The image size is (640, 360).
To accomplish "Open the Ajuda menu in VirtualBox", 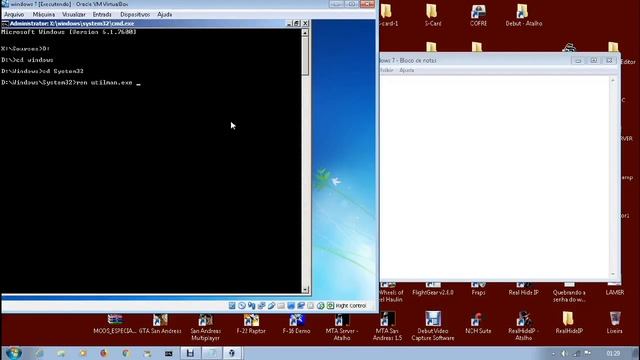I will (x=164, y=14).
